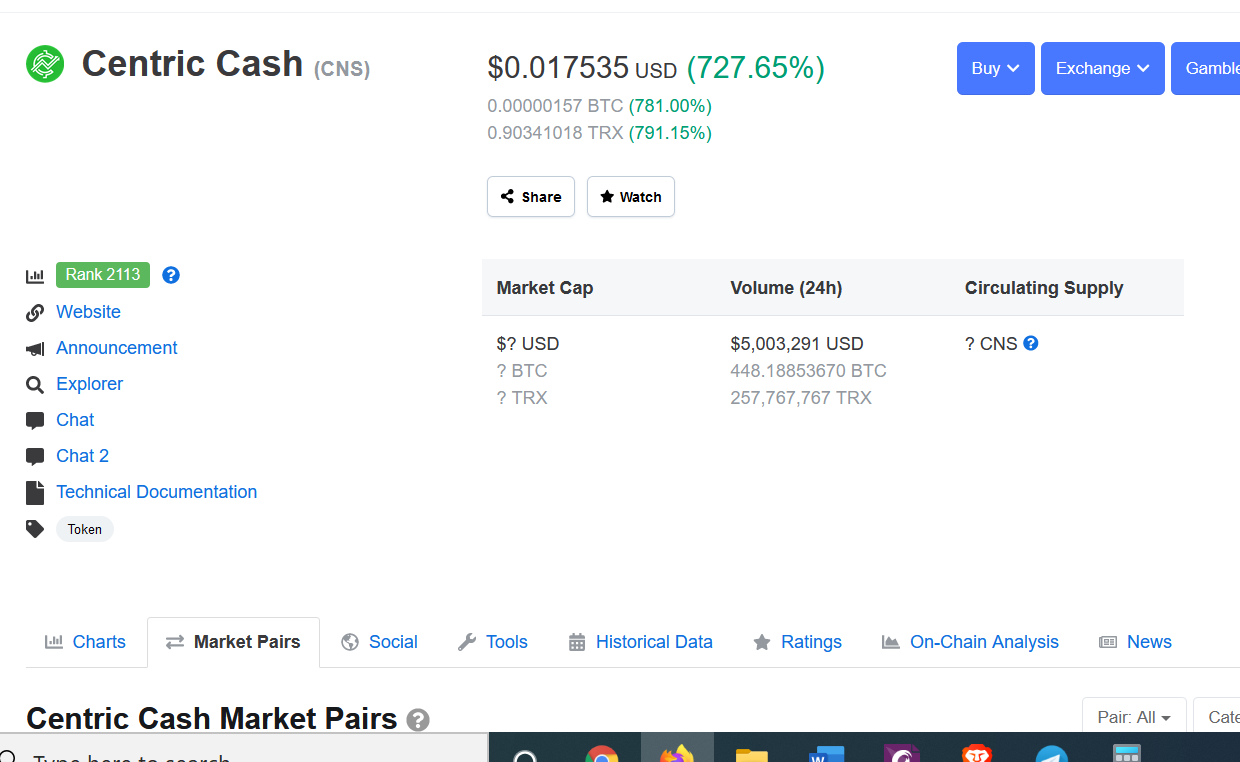The width and height of the screenshot is (1240, 762).
Task: Open the Rank 2113 help question mark
Action: tap(170, 274)
